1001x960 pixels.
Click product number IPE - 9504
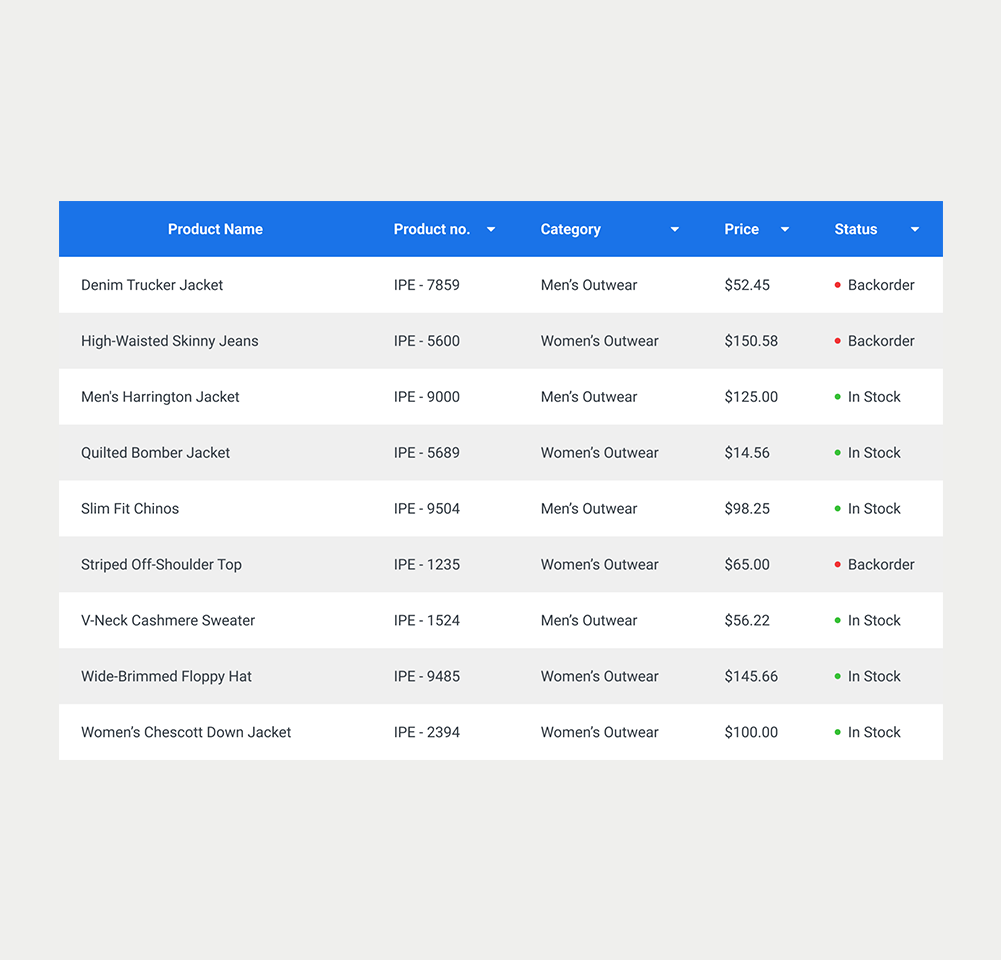tap(427, 509)
